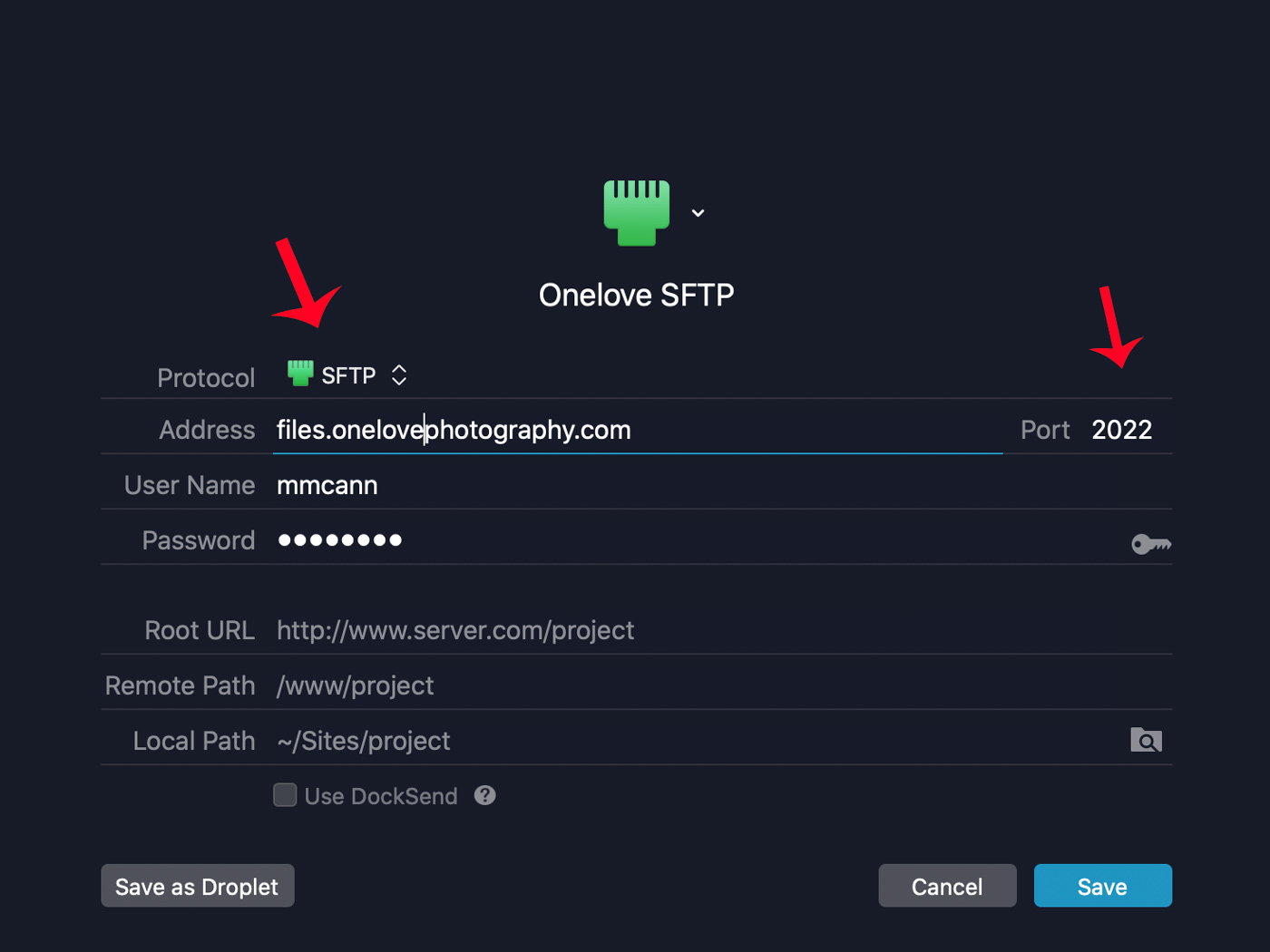The width and height of the screenshot is (1270, 952).
Task: Click Save as Droplet button
Action: coord(197,886)
